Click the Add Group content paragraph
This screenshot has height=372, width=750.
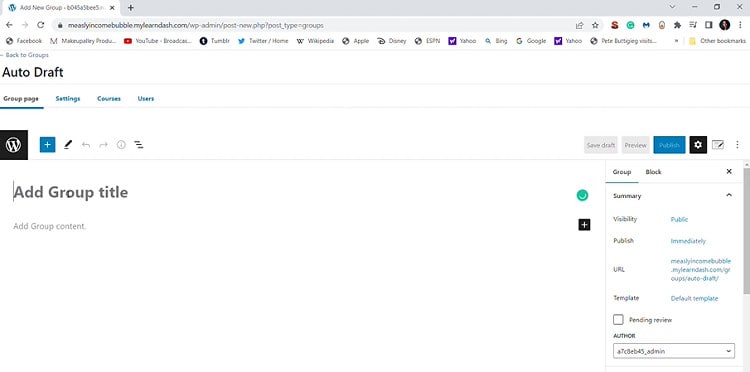point(50,226)
